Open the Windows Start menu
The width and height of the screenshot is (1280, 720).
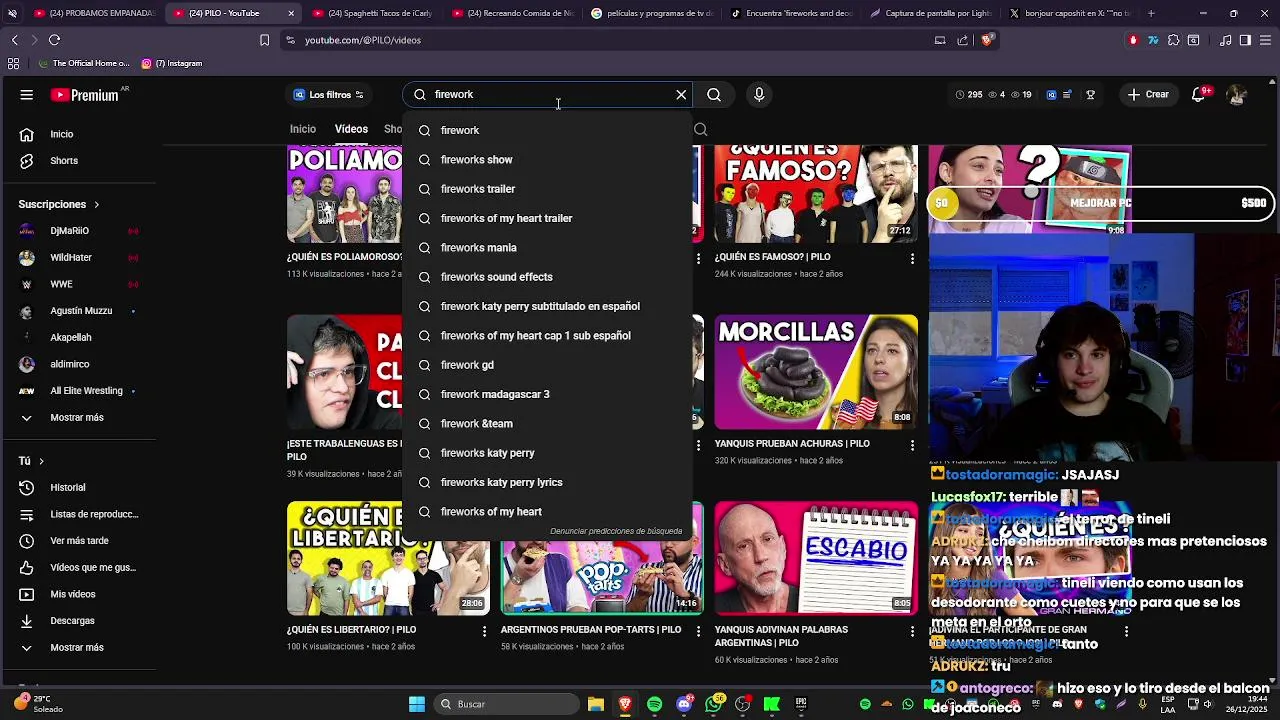[x=417, y=704]
